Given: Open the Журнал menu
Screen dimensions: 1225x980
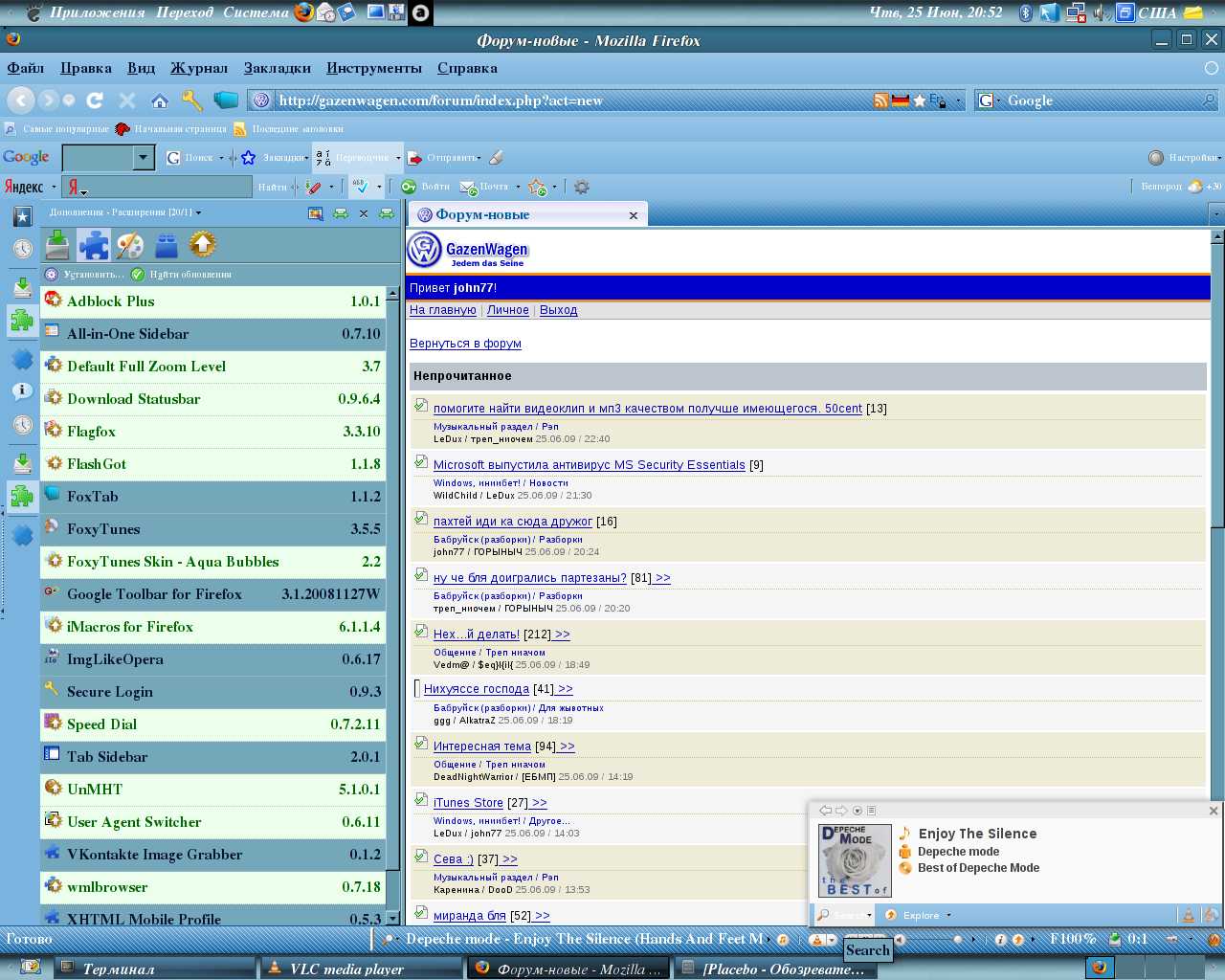Looking at the screenshot, I should [199, 68].
